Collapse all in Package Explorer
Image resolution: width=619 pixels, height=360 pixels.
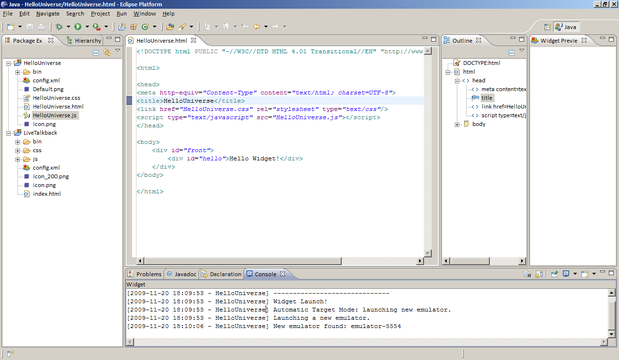coord(96,52)
